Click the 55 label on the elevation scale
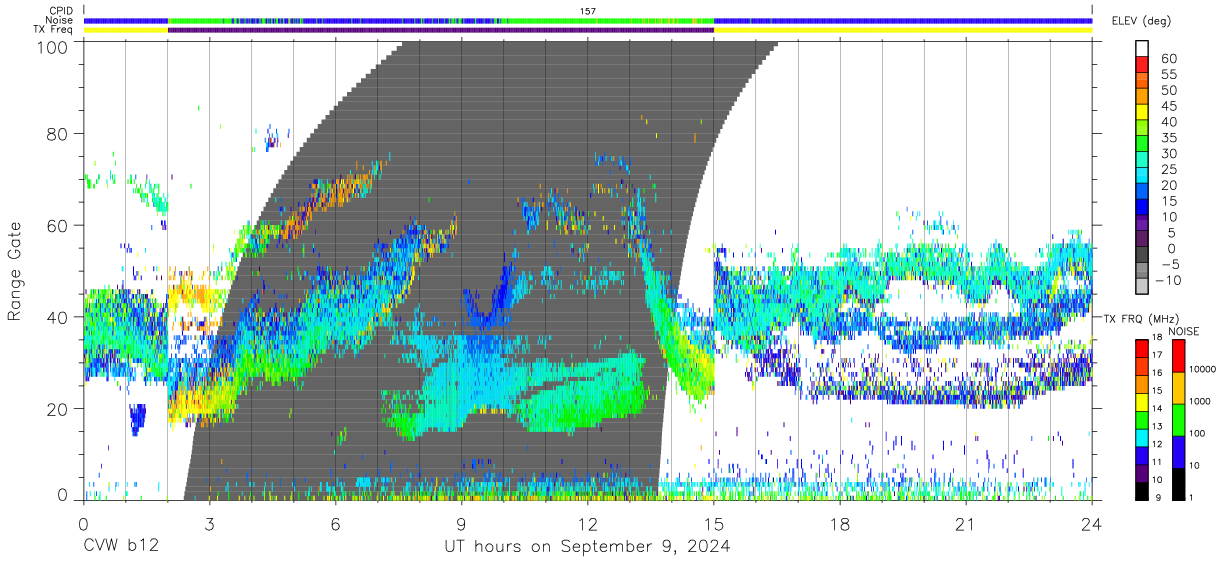Screen dimensions: 1228x567 click(x=1167, y=75)
